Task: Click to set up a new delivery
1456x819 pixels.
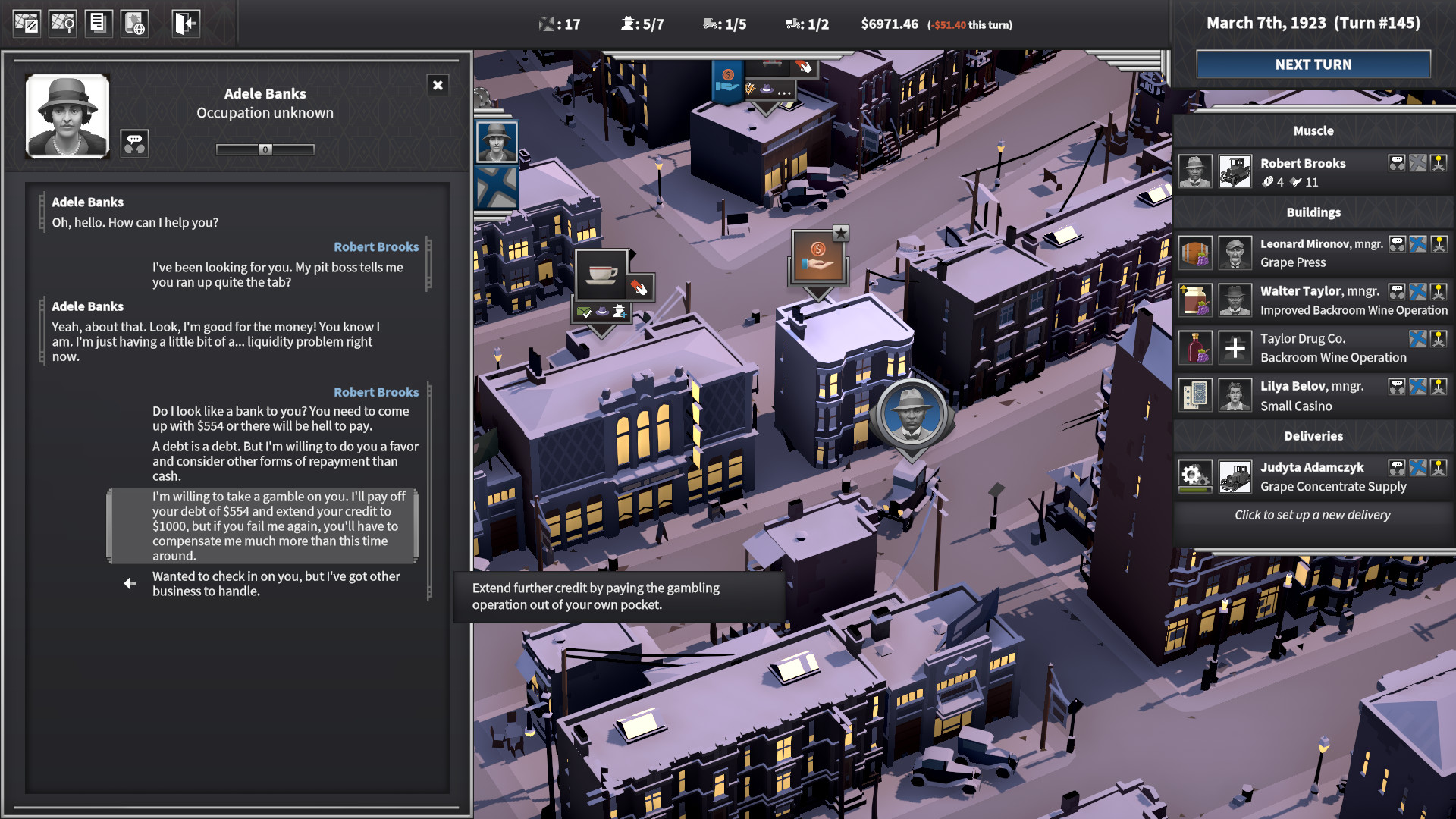Action: [x=1313, y=515]
